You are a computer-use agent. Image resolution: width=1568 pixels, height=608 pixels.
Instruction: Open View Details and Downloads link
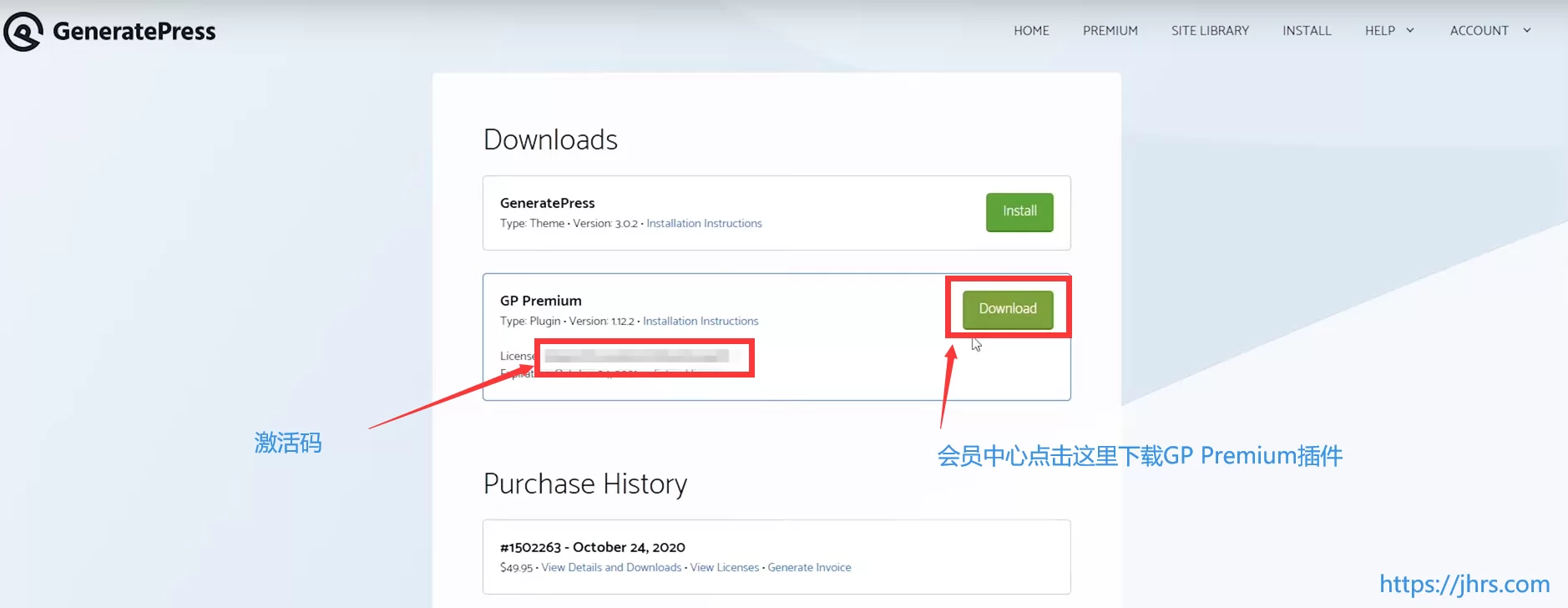(611, 568)
